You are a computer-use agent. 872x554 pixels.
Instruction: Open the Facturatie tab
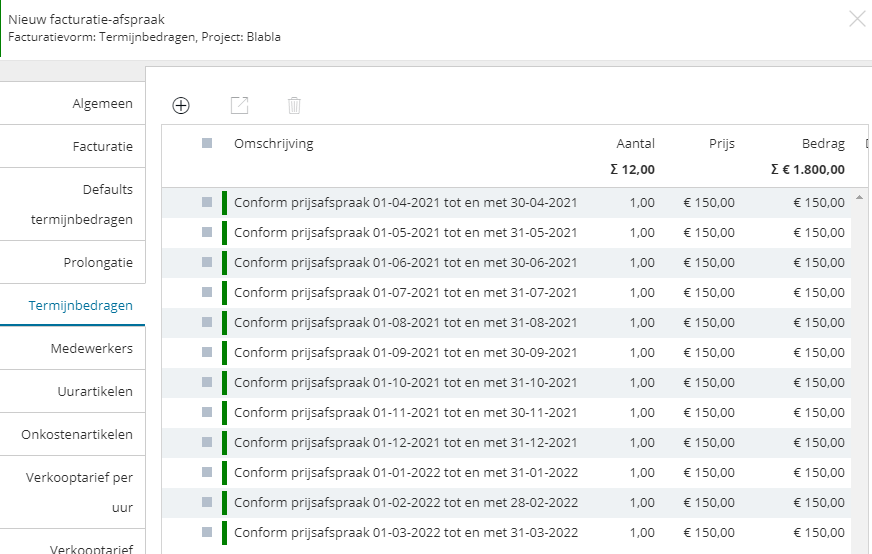(x=72, y=146)
